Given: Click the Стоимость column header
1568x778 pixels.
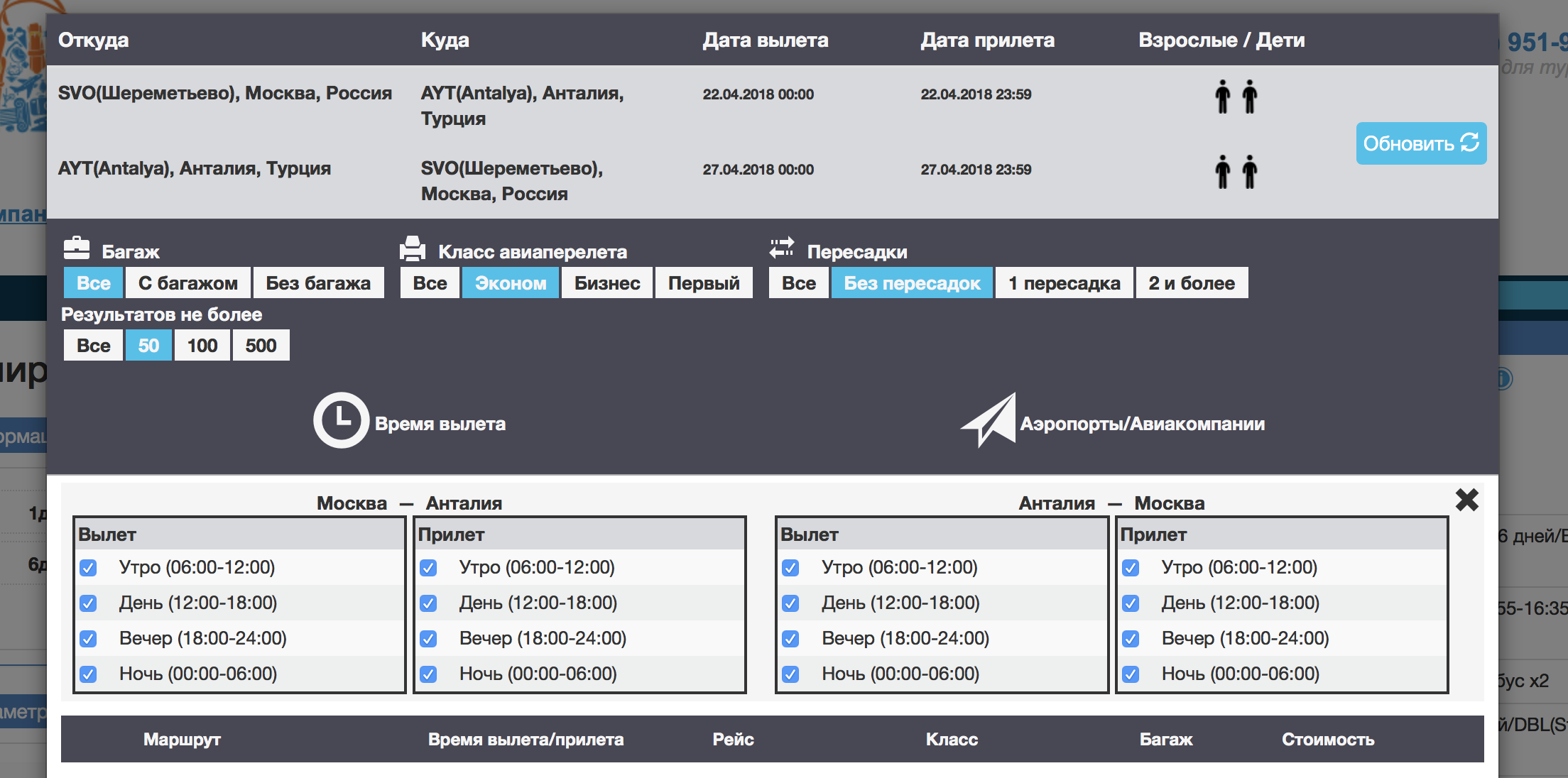Looking at the screenshot, I should coord(1327,740).
